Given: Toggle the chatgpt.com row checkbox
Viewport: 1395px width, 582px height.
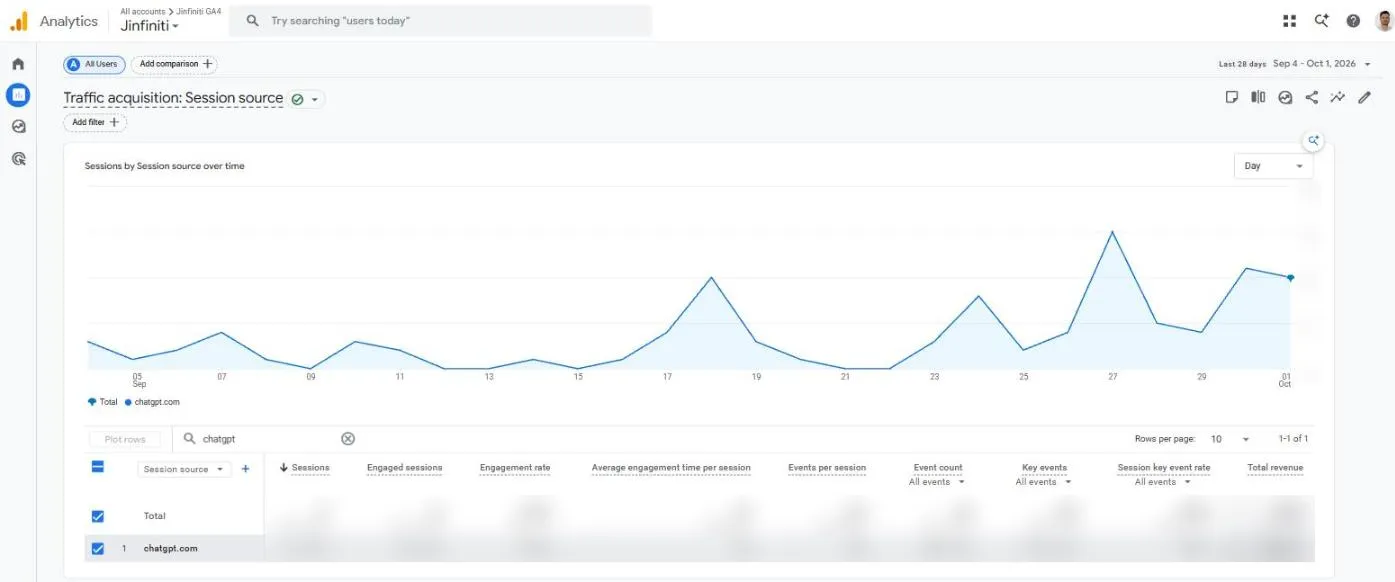Looking at the screenshot, I should coord(97,548).
